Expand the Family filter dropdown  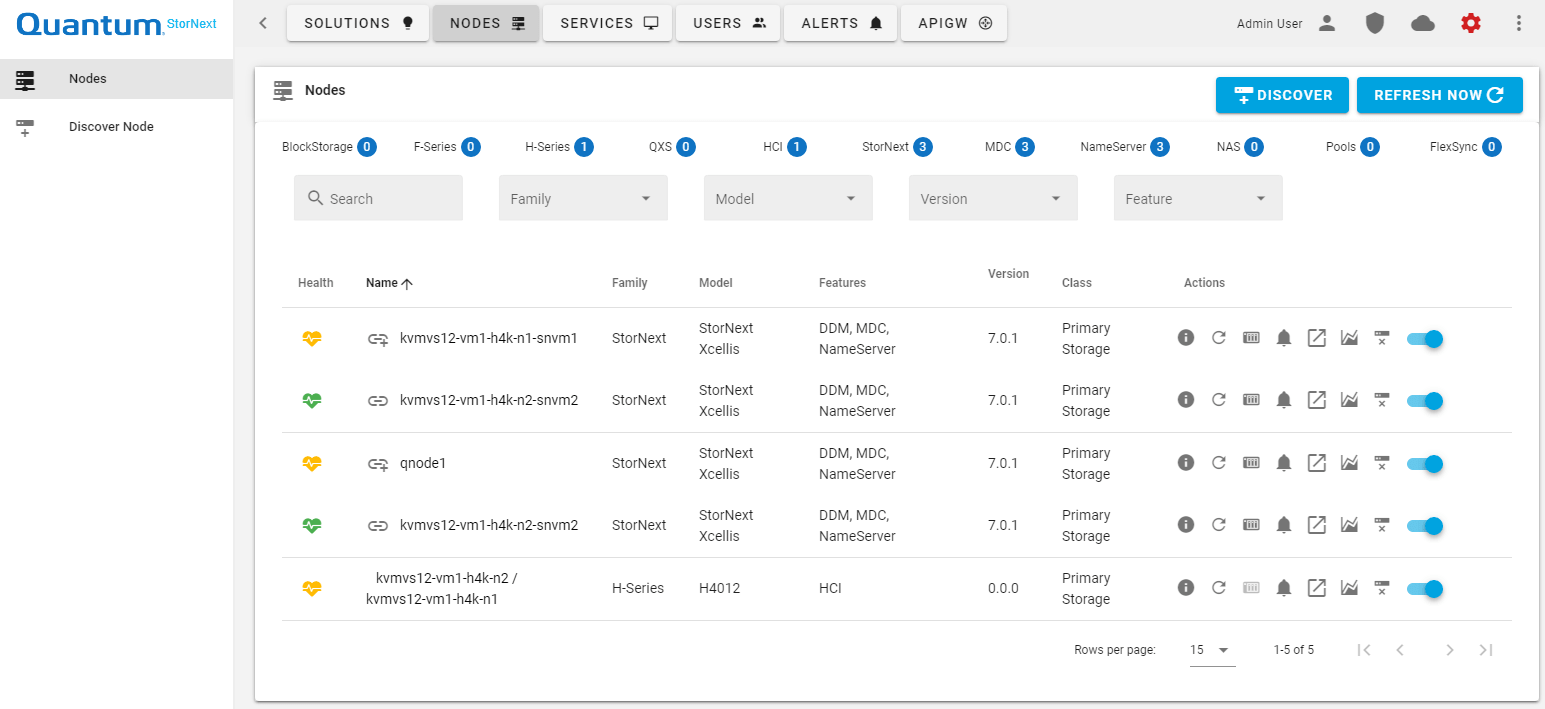pyautogui.click(x=583, y=198)
